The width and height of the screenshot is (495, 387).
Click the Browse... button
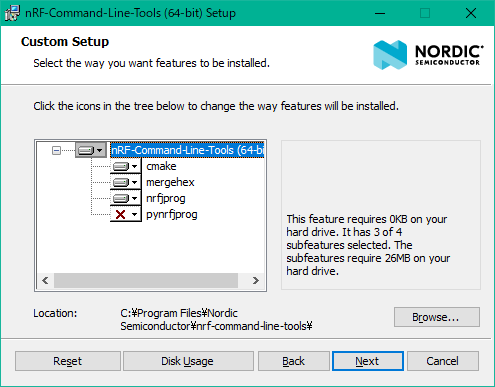(x=437, y=317)
